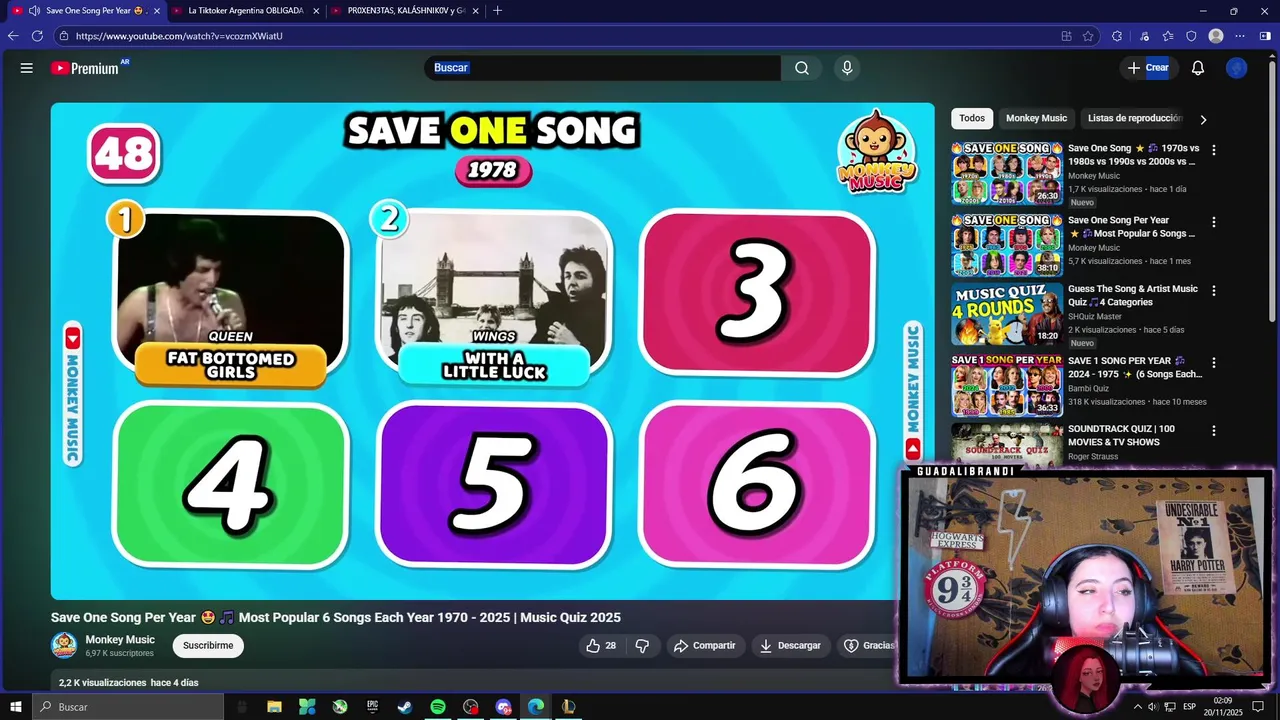This screenshot has width=1280, height=720.
Task: Open the Music Quiz 4 Rounds thumbnail
Action: click(x=1006, y=314)
